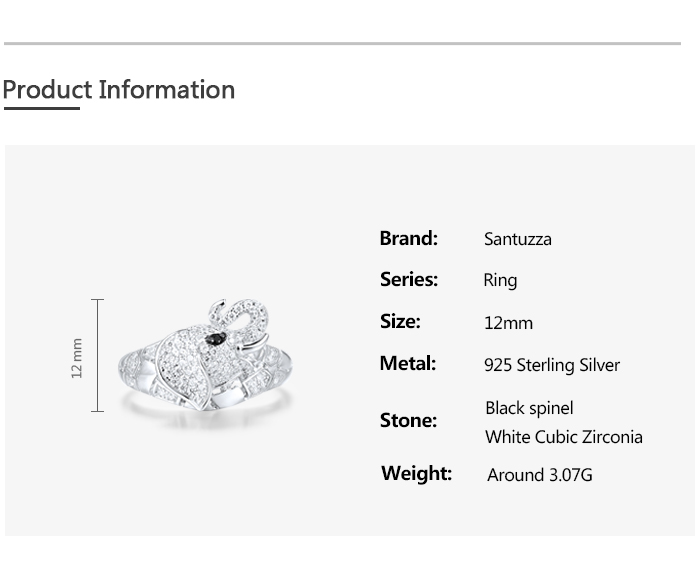Click the Around 3.07G weight value
The width and height of the screenshot is (700, 588).
point(539,475)
